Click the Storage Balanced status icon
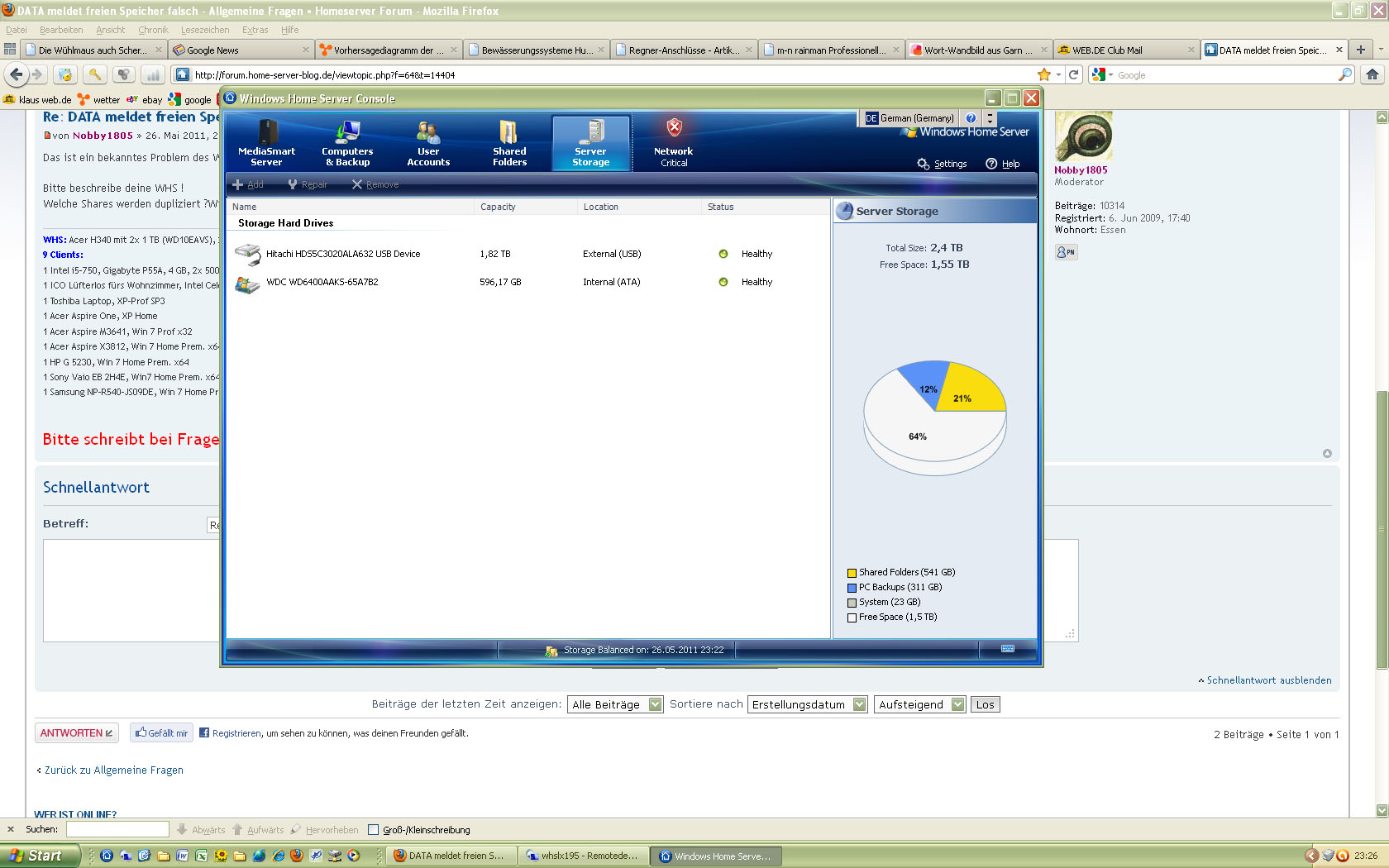The image size is (1389, 868). [551, 651]
